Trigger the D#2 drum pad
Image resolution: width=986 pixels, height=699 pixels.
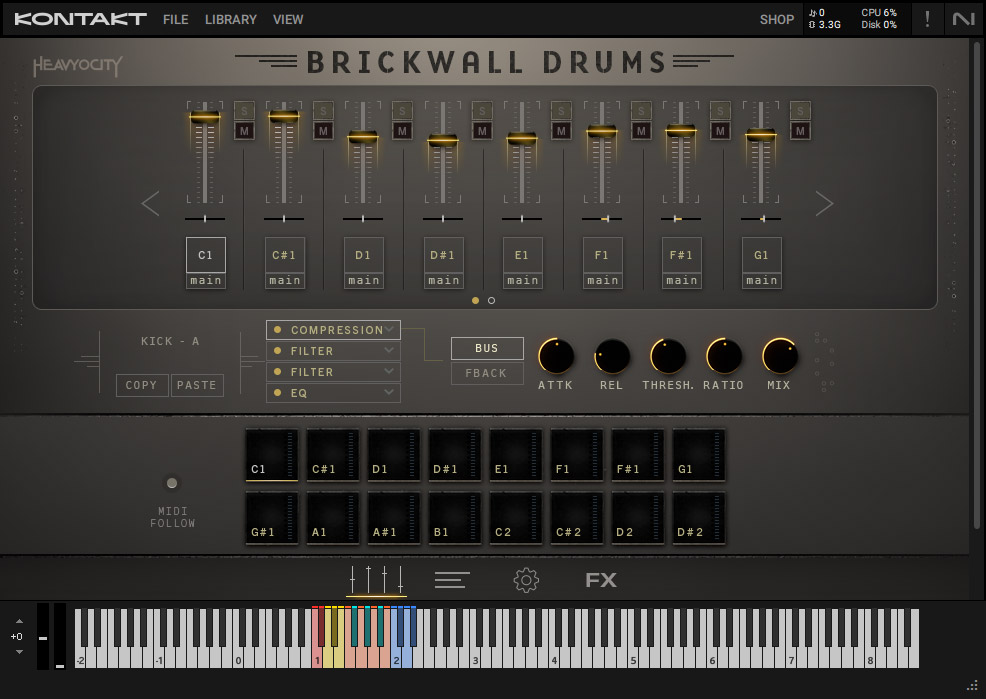pos(699,518)
